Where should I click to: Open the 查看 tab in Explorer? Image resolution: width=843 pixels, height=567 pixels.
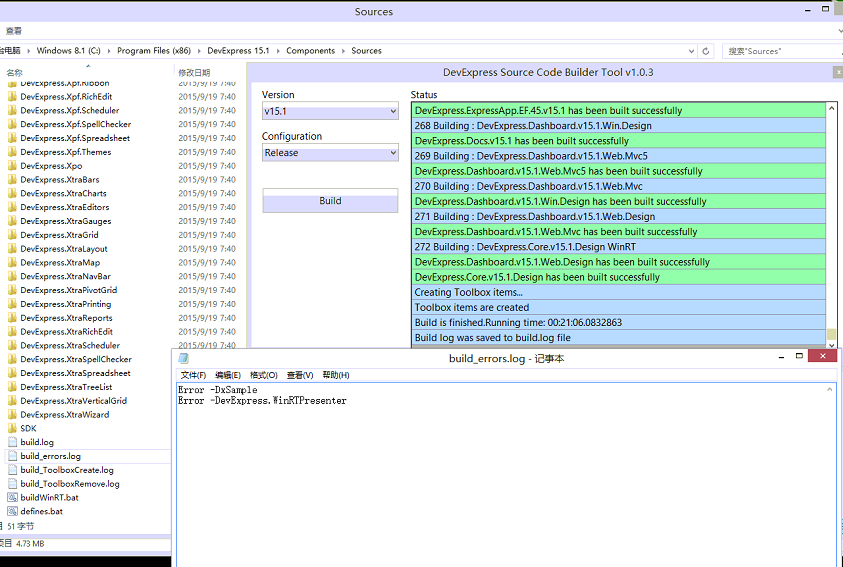(x=13, y=31)
